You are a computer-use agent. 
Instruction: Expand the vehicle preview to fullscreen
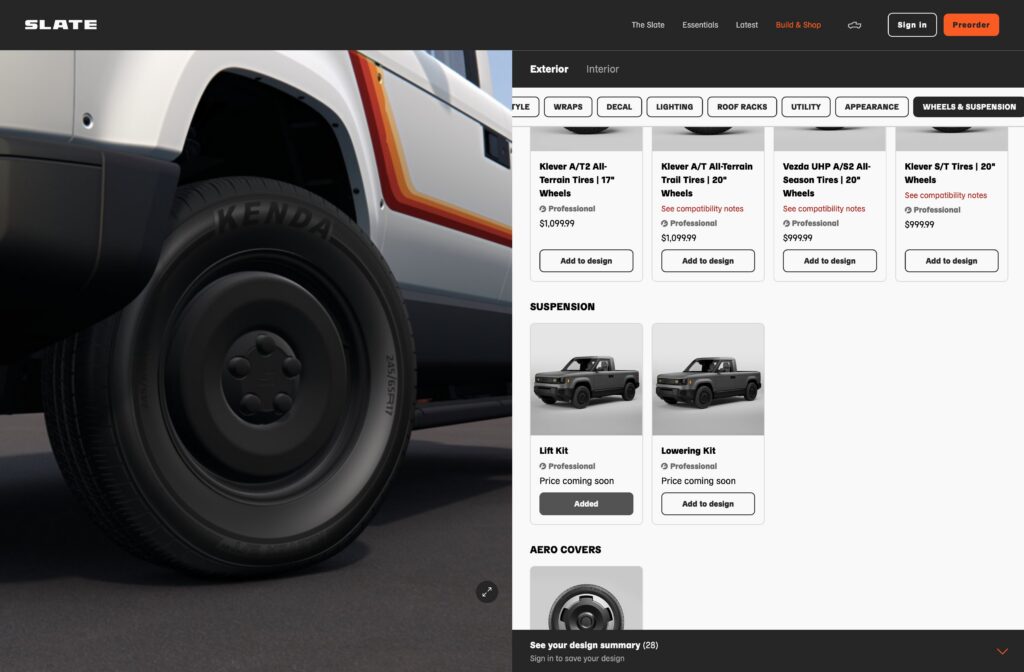(487, 592)
